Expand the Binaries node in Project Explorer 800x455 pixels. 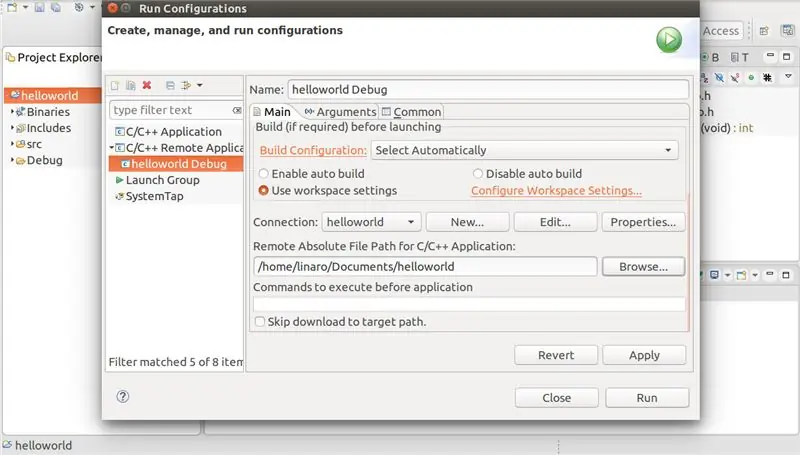(x=12, y=111)
